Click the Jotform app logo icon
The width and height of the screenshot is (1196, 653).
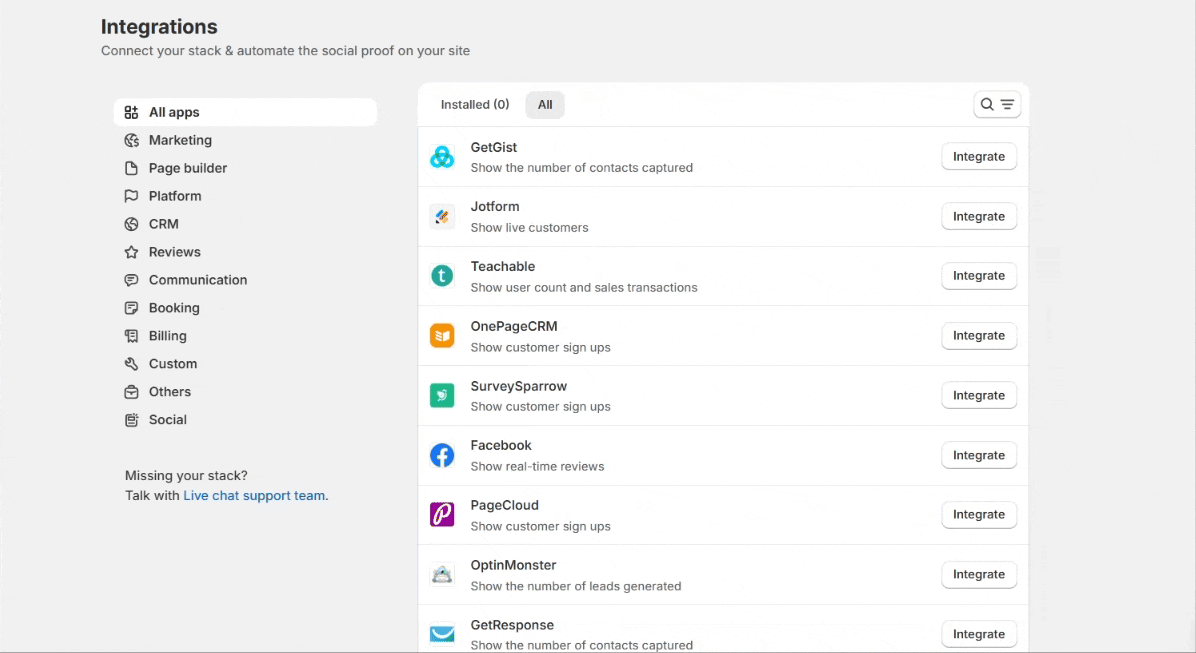click(x=442, y=217)
